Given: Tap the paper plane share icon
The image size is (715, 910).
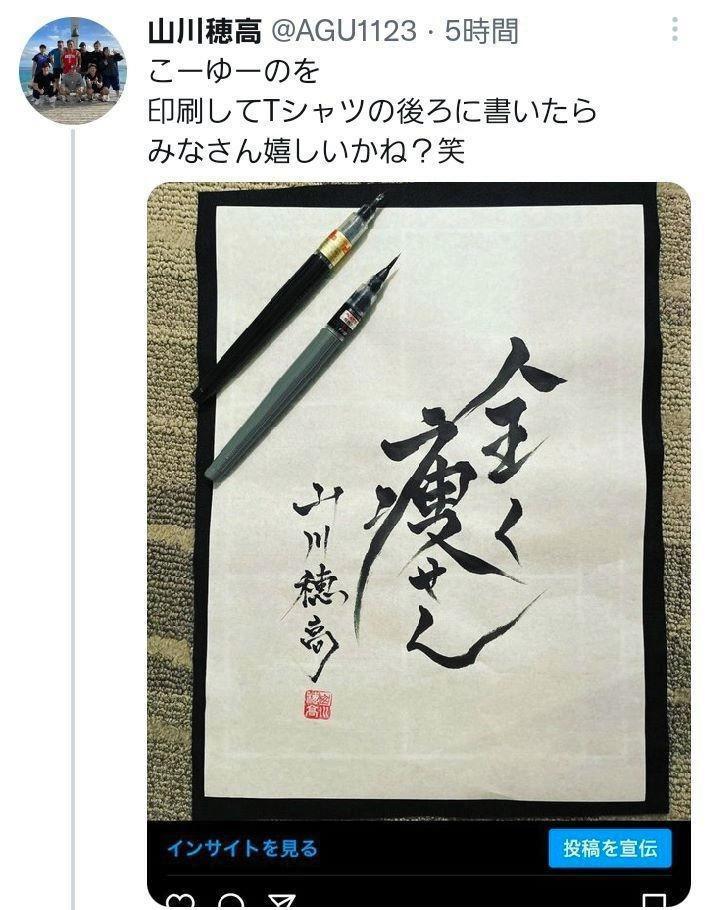Looking at the screenshot, I should click(283, 902).
